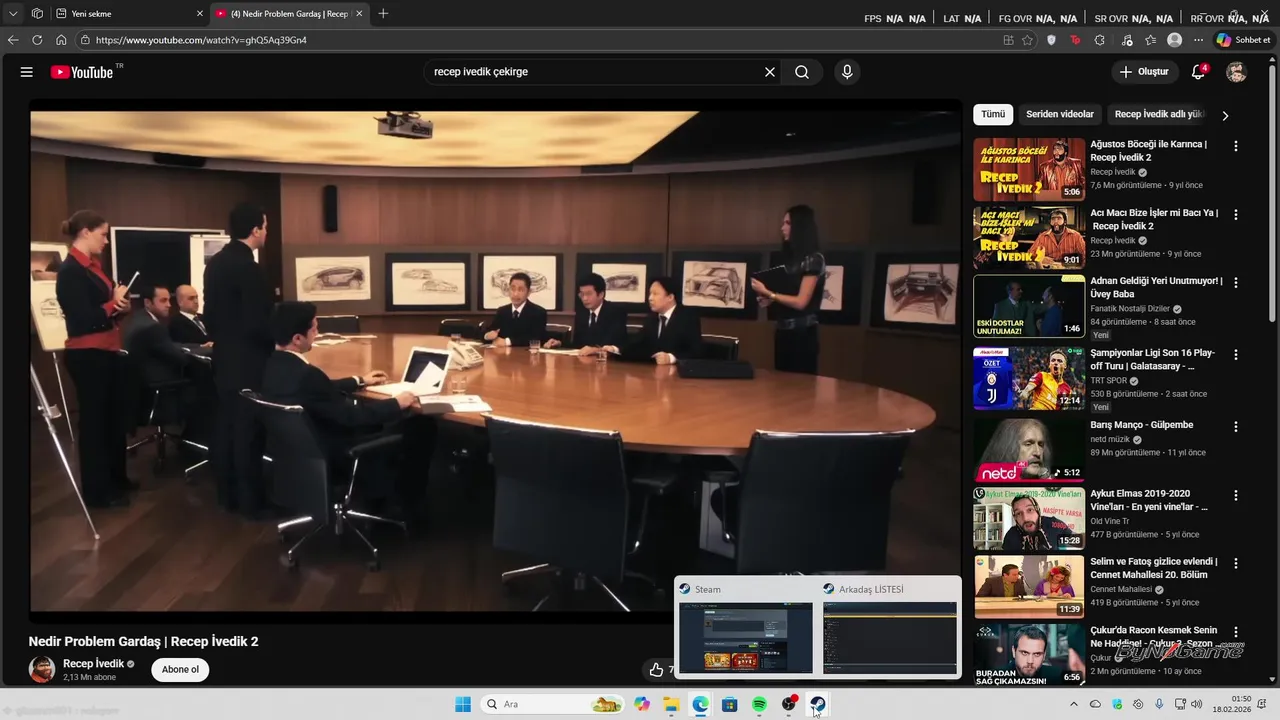Viewport: 1280px width, 720px height.
Task: Open Barış Manço - Gülpembe video
Action: coord(1029,449)
